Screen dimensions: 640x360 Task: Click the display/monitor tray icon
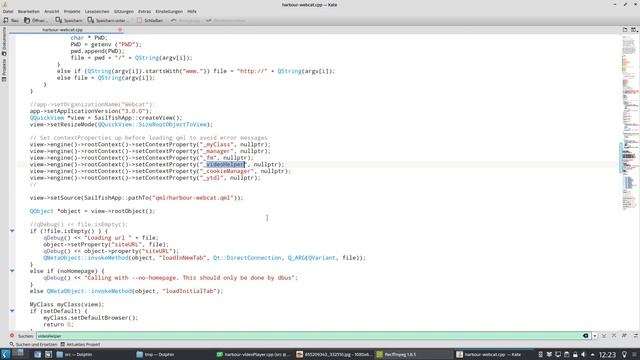[x=558, y=354]
